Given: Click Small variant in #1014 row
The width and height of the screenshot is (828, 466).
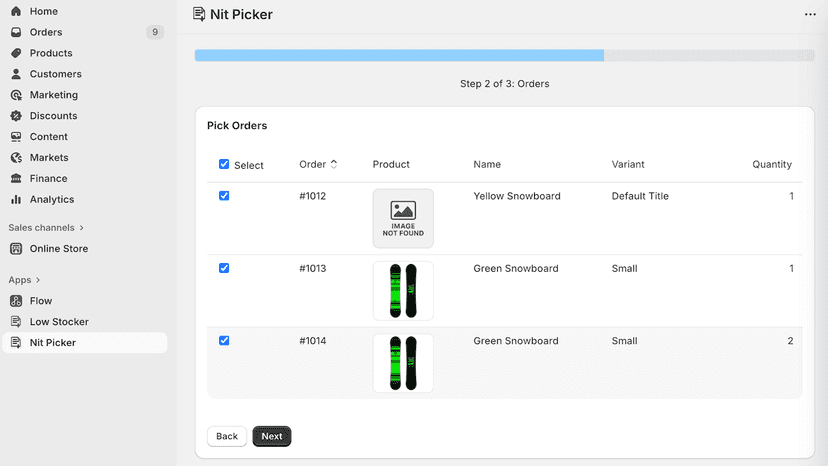Looking at the screenshot, I should (x=624, y=341).
